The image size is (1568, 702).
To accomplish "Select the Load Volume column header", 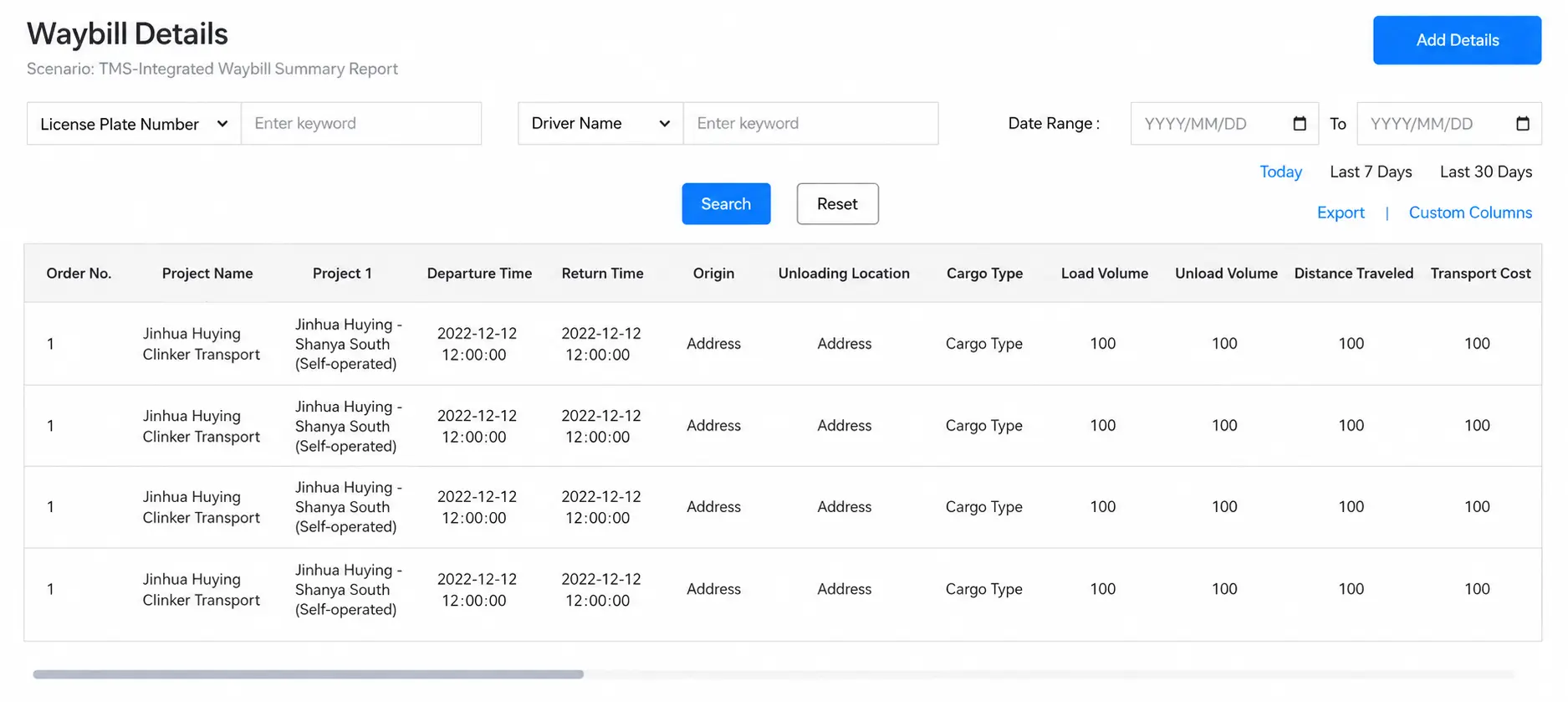I will coord(1104,274).
